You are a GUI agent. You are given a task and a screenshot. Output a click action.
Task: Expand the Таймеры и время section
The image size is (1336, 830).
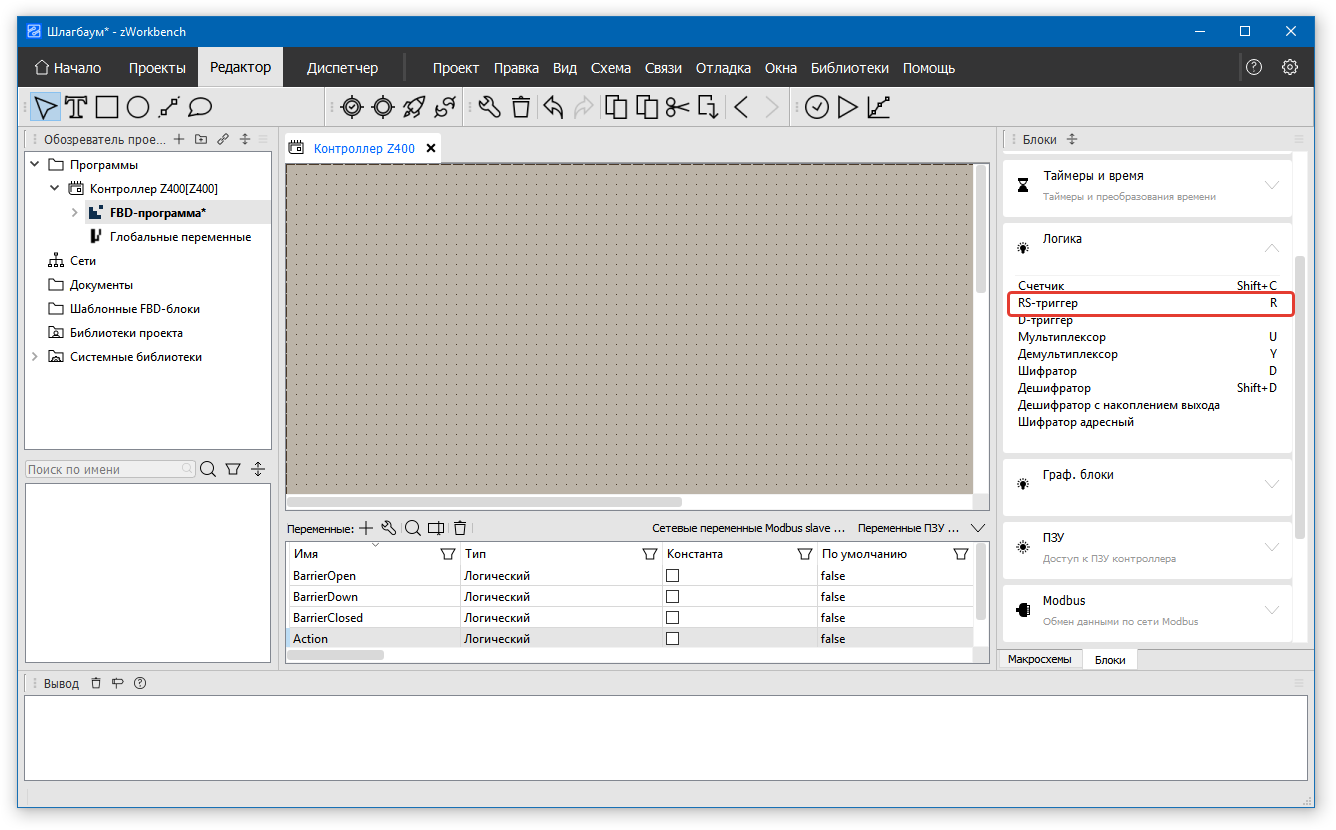[1272, 185]
